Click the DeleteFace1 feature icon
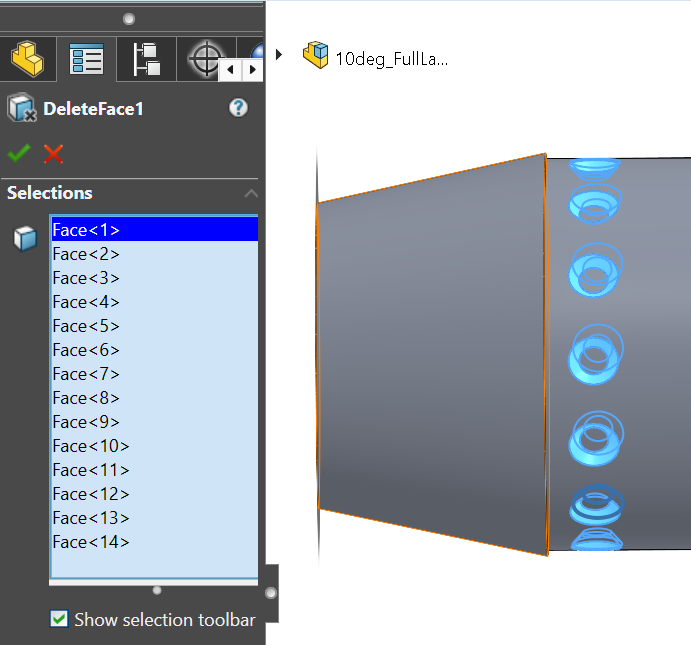This screenshot has width=691, height=645. tap(21, 108)
